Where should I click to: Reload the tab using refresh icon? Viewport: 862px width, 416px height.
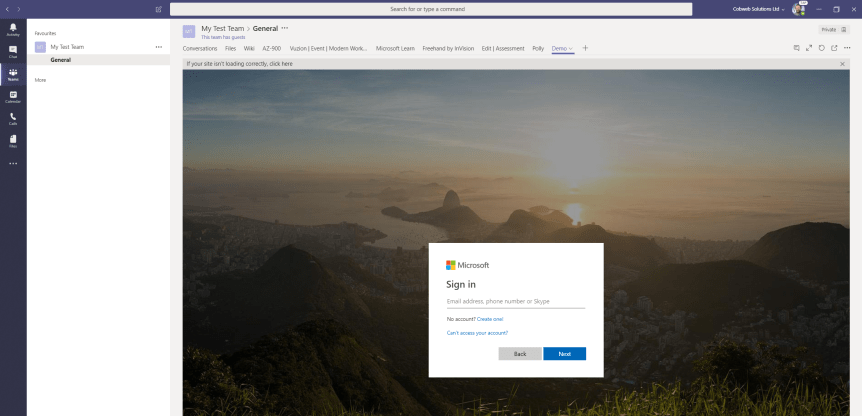pos(821,48)
